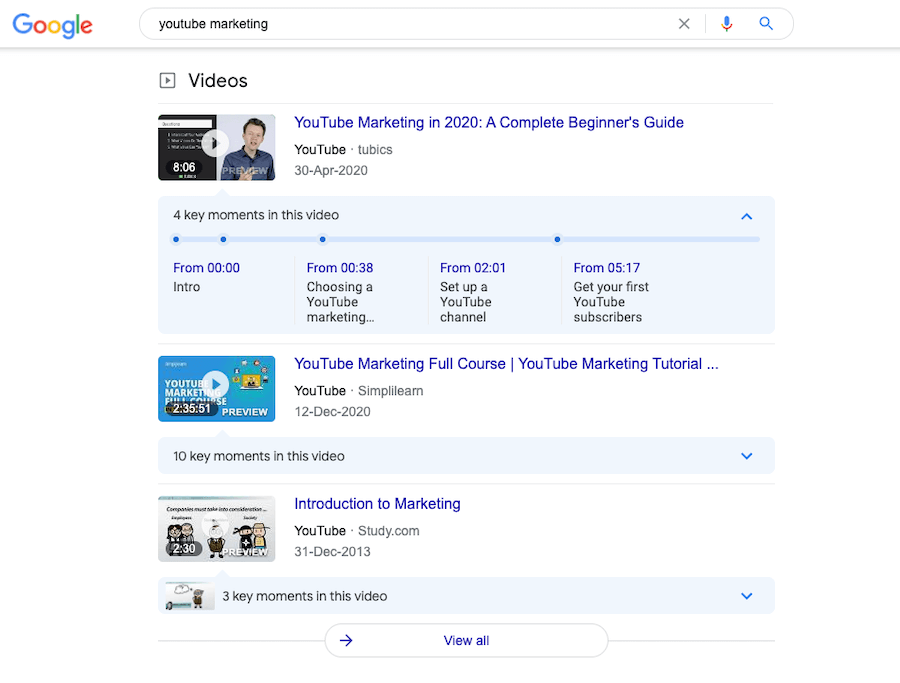Click the 4 key moments in this video label
The height and width of the screenshot is (683, 900).
point(256,215)
